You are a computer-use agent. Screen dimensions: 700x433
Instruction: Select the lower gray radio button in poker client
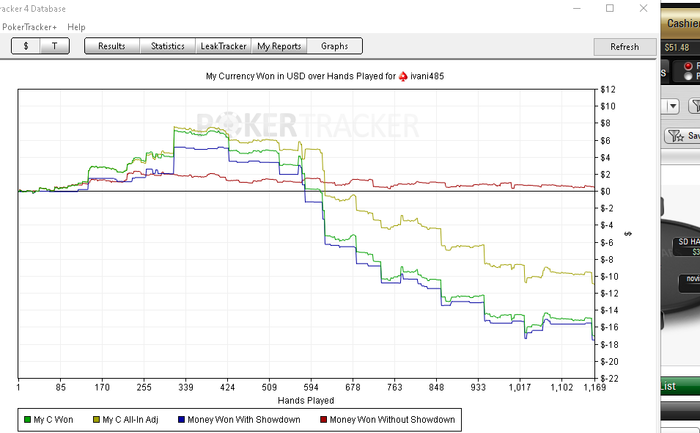click(x=688, y=76)
